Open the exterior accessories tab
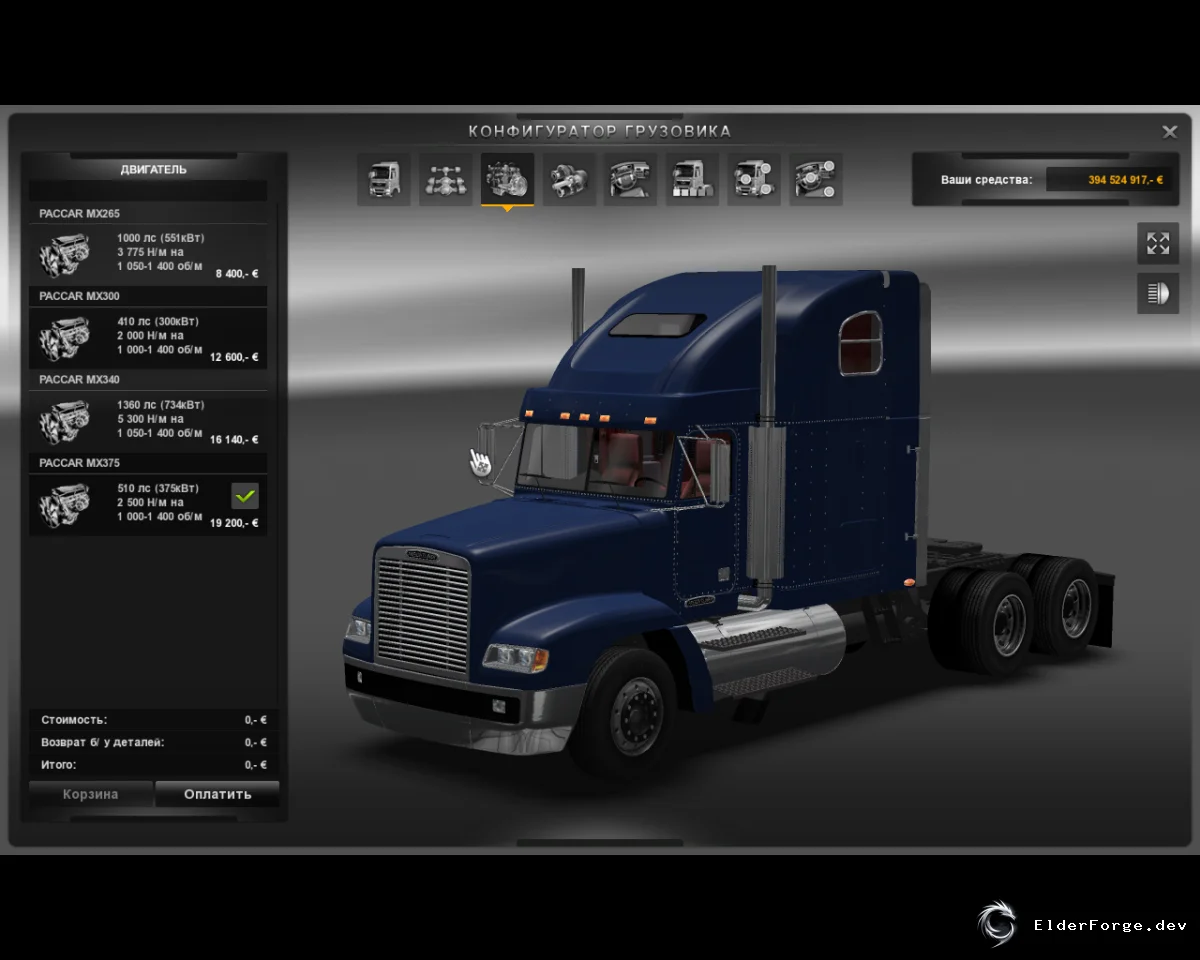The image size is (1200, 960). coord(754,180)
